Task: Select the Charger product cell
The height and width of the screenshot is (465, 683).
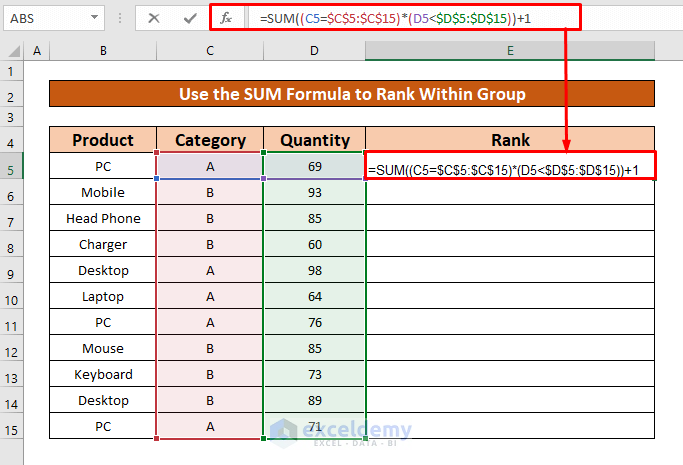Action: coord(103,244)
